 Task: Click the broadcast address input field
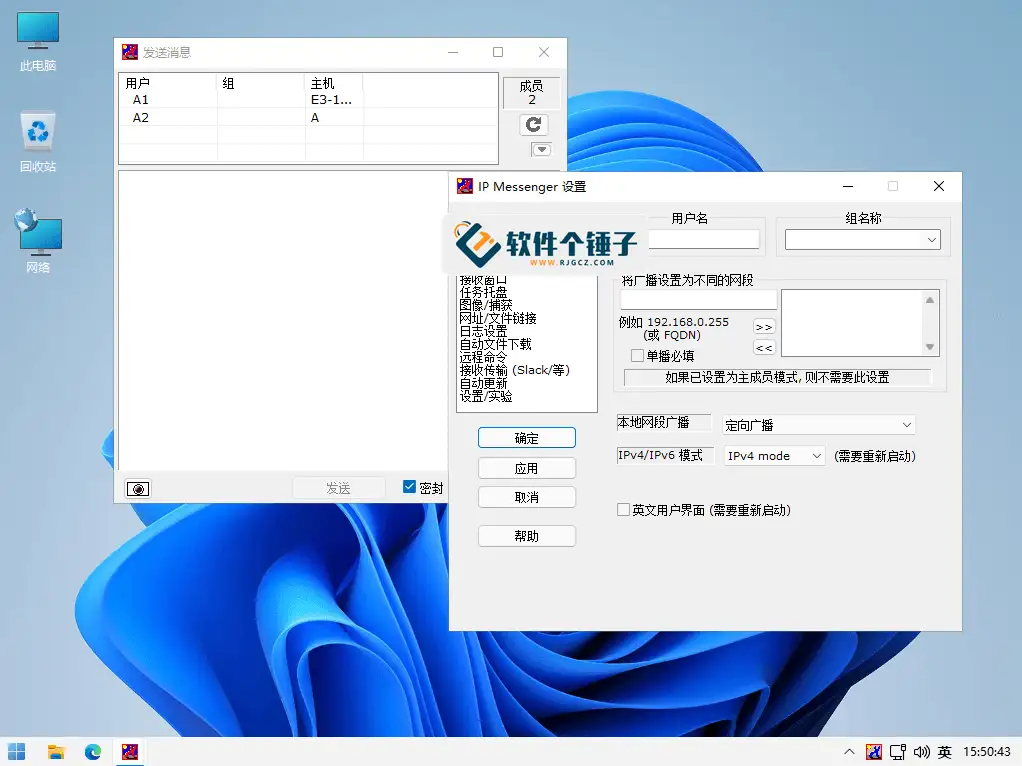pyautogui.click(x=699, y=300)
